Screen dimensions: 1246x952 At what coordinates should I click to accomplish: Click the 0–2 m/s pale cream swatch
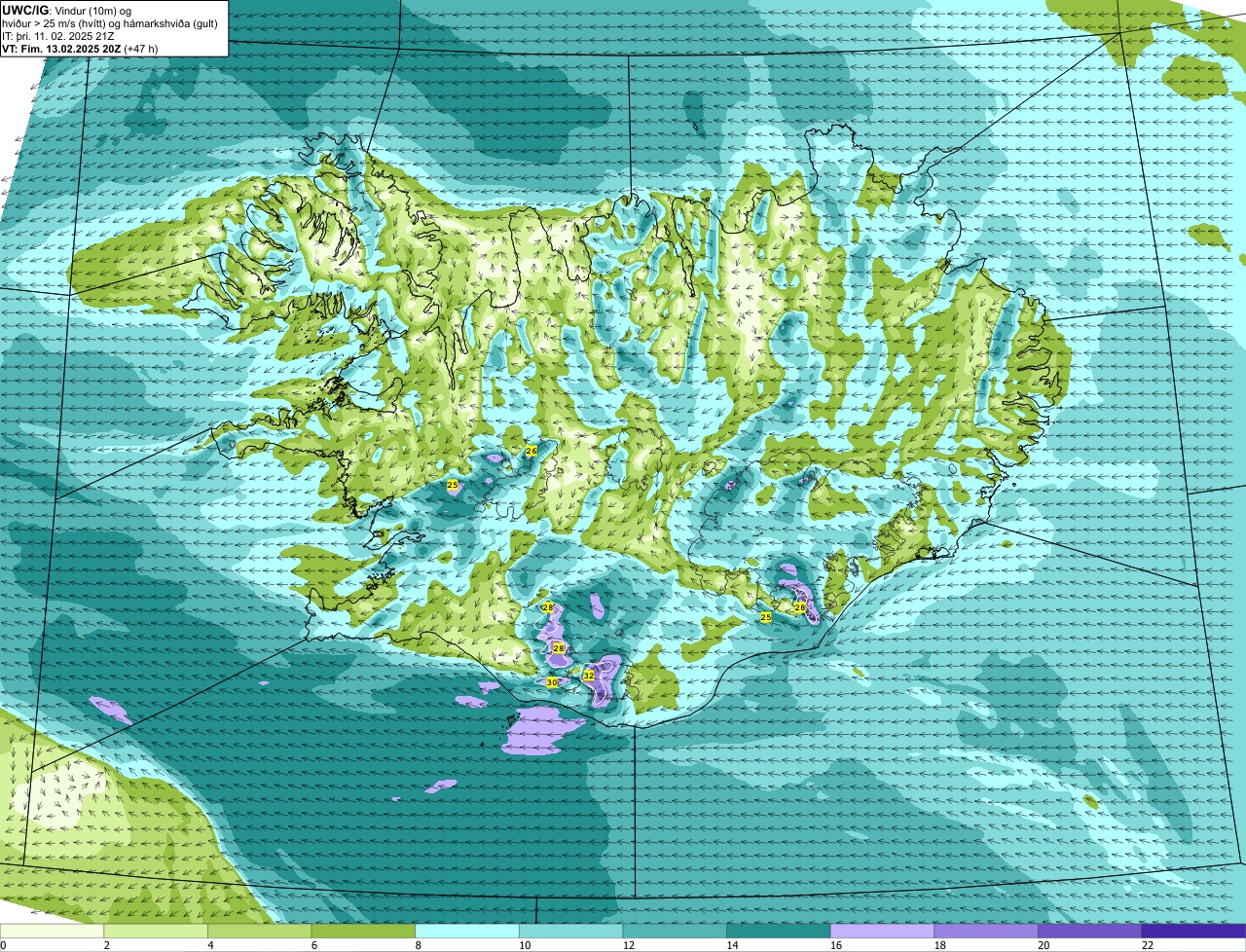click(52, 931)
